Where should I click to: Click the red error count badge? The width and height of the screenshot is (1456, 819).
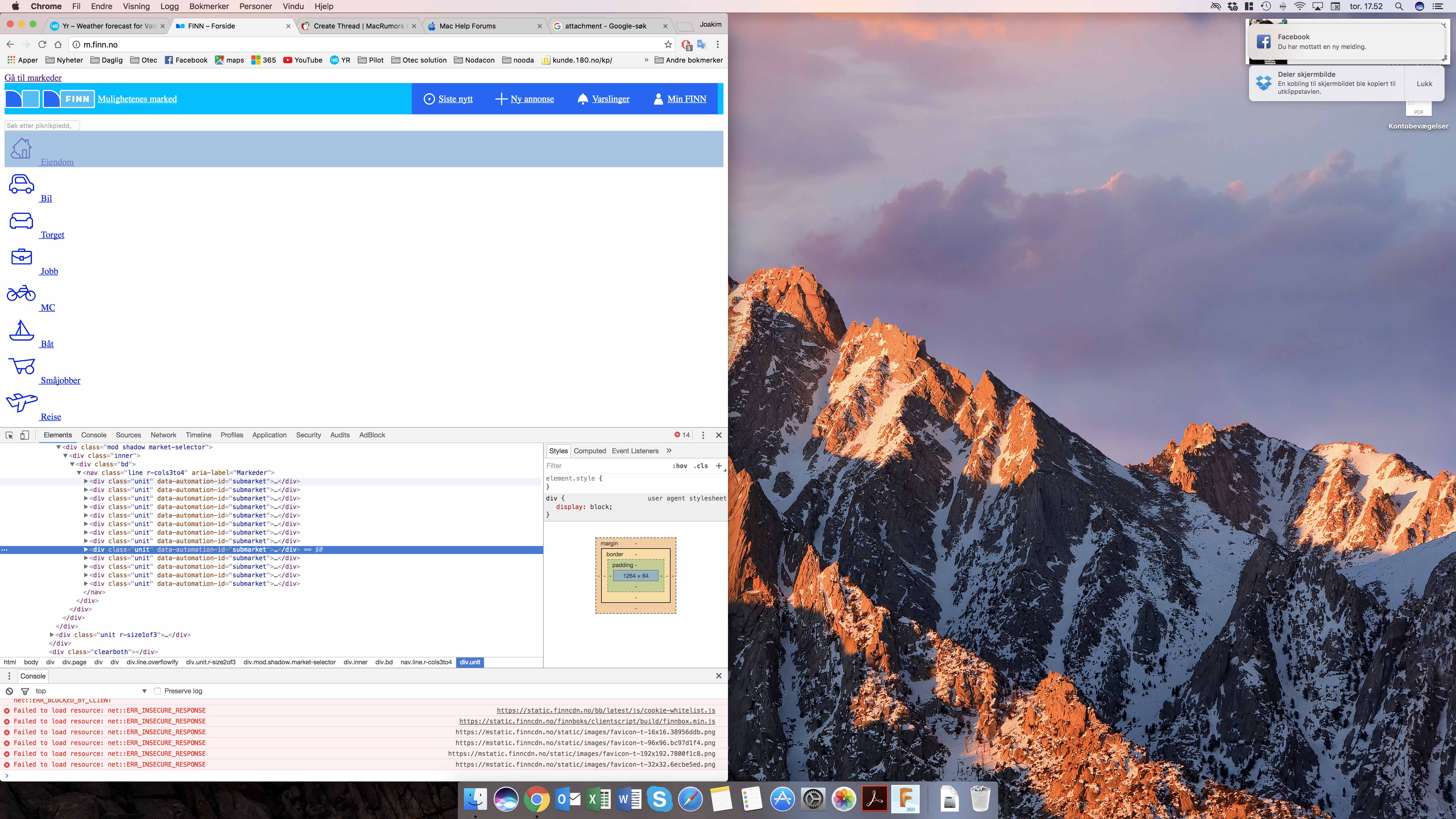682,435
